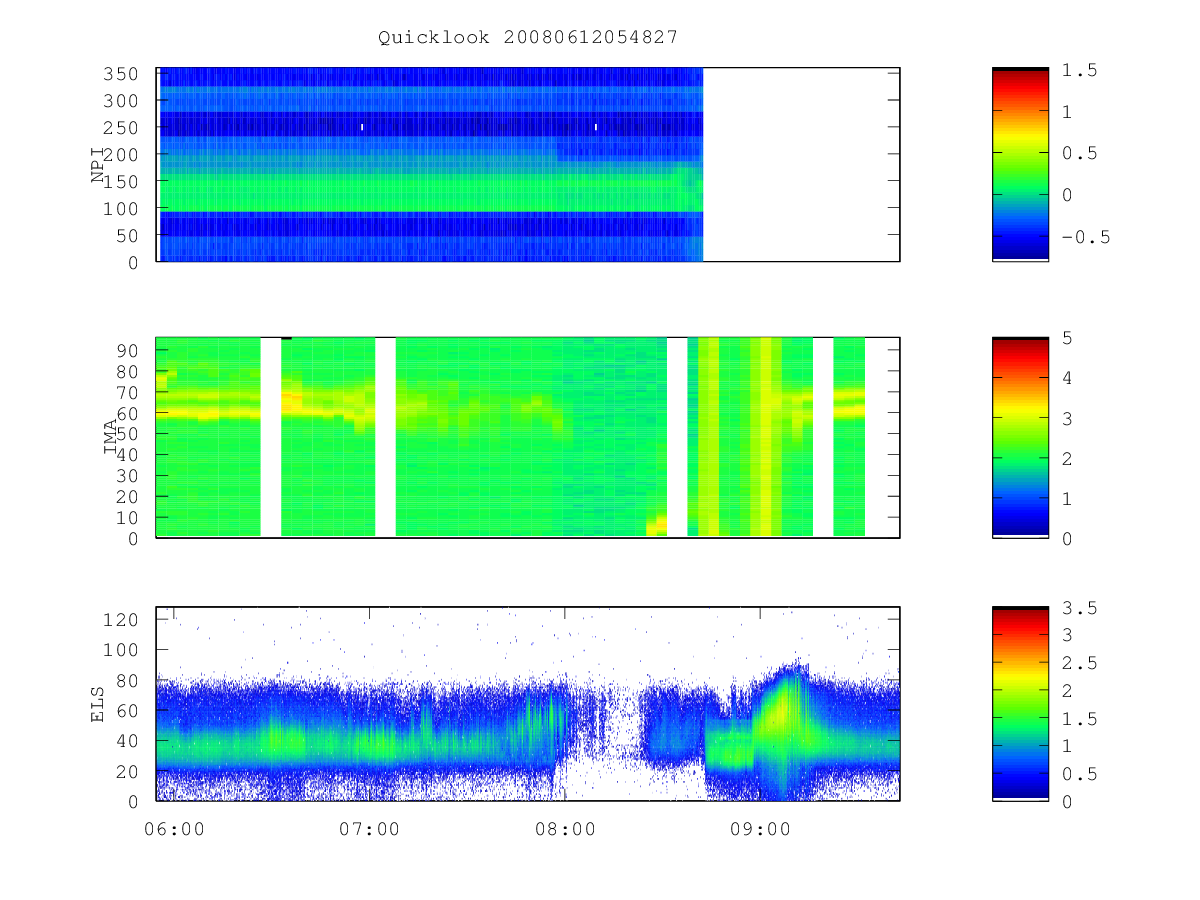The width and height of the screenshot is (1200, 900).
Task: Click the 3.5 label on ELS colorbar
Action: click(x=1080, y=608)
